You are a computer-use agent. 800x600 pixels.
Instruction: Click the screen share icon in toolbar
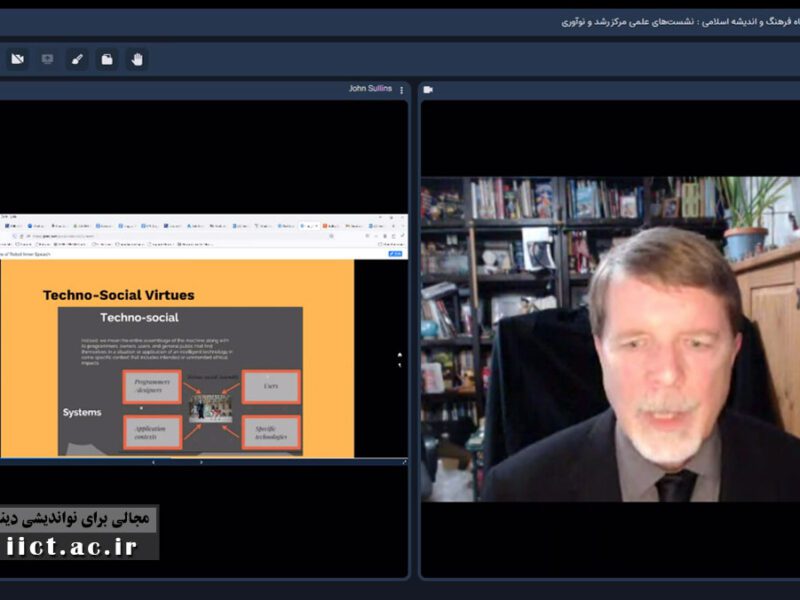(x=47, y=59)
